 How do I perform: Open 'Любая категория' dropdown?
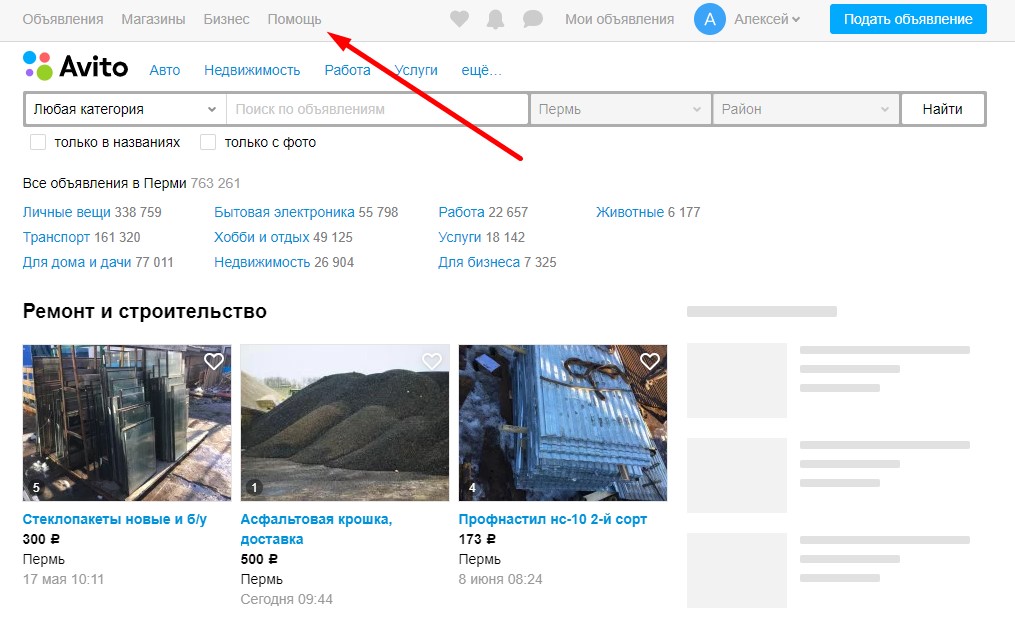126,109
